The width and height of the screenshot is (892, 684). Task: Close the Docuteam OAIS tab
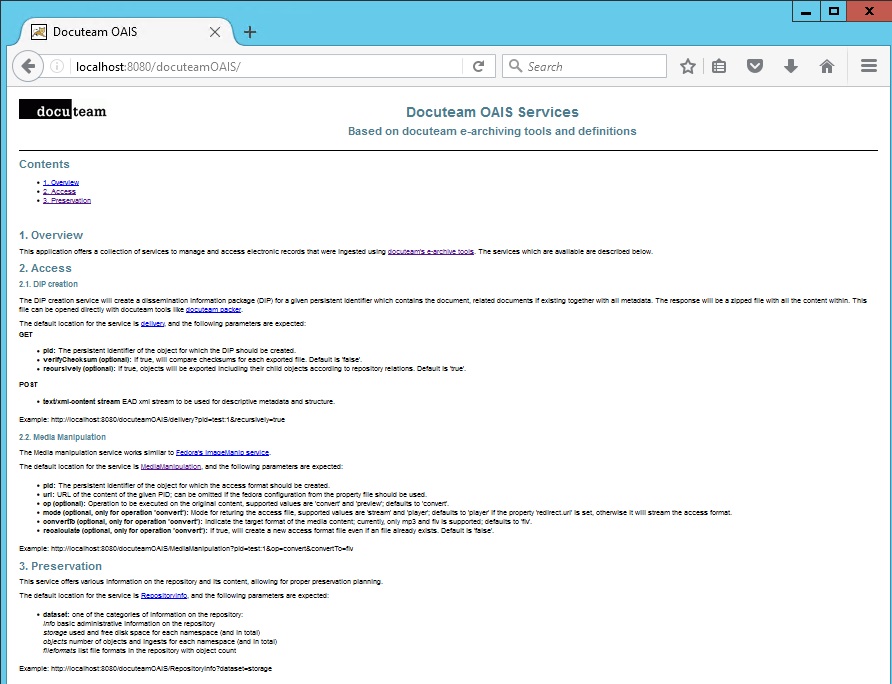(x=215, y=32)
